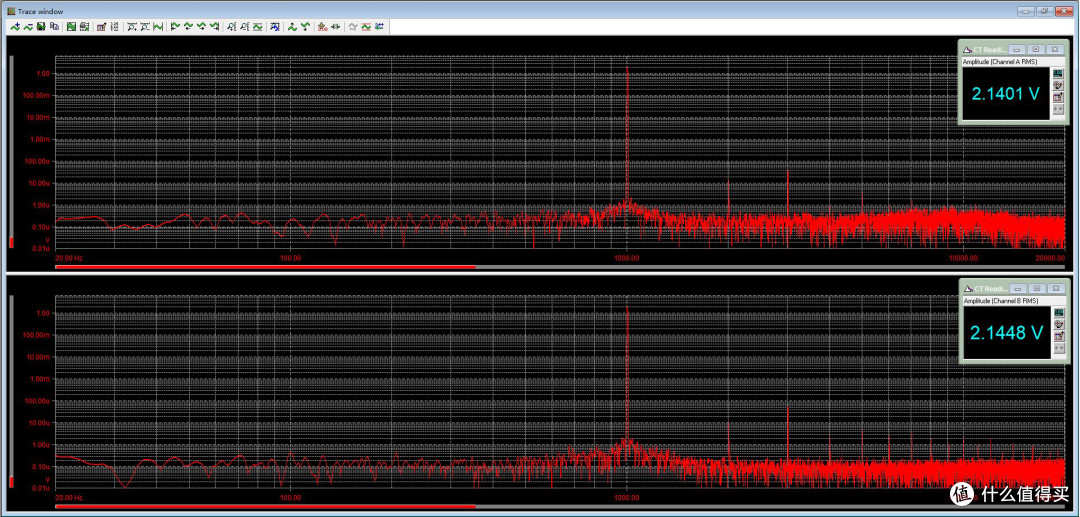The image size is (1080, 517).
Task: Click the upper trace red horizontal progress bar
Action: point(265,266)
